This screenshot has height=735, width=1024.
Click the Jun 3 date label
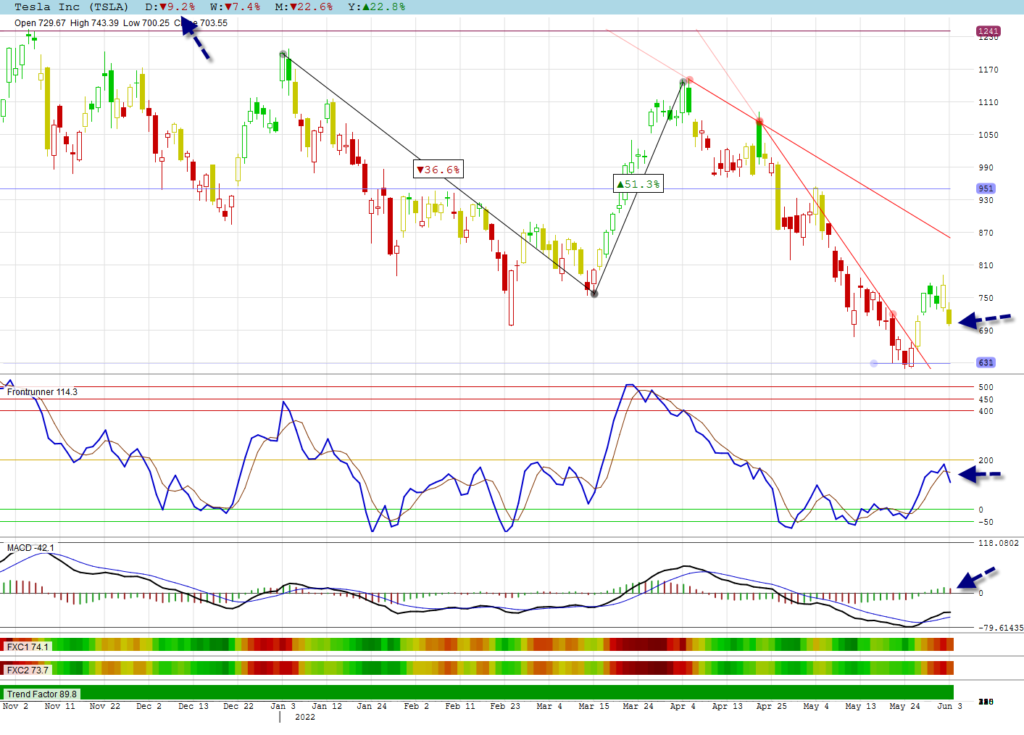coord(950,706)
